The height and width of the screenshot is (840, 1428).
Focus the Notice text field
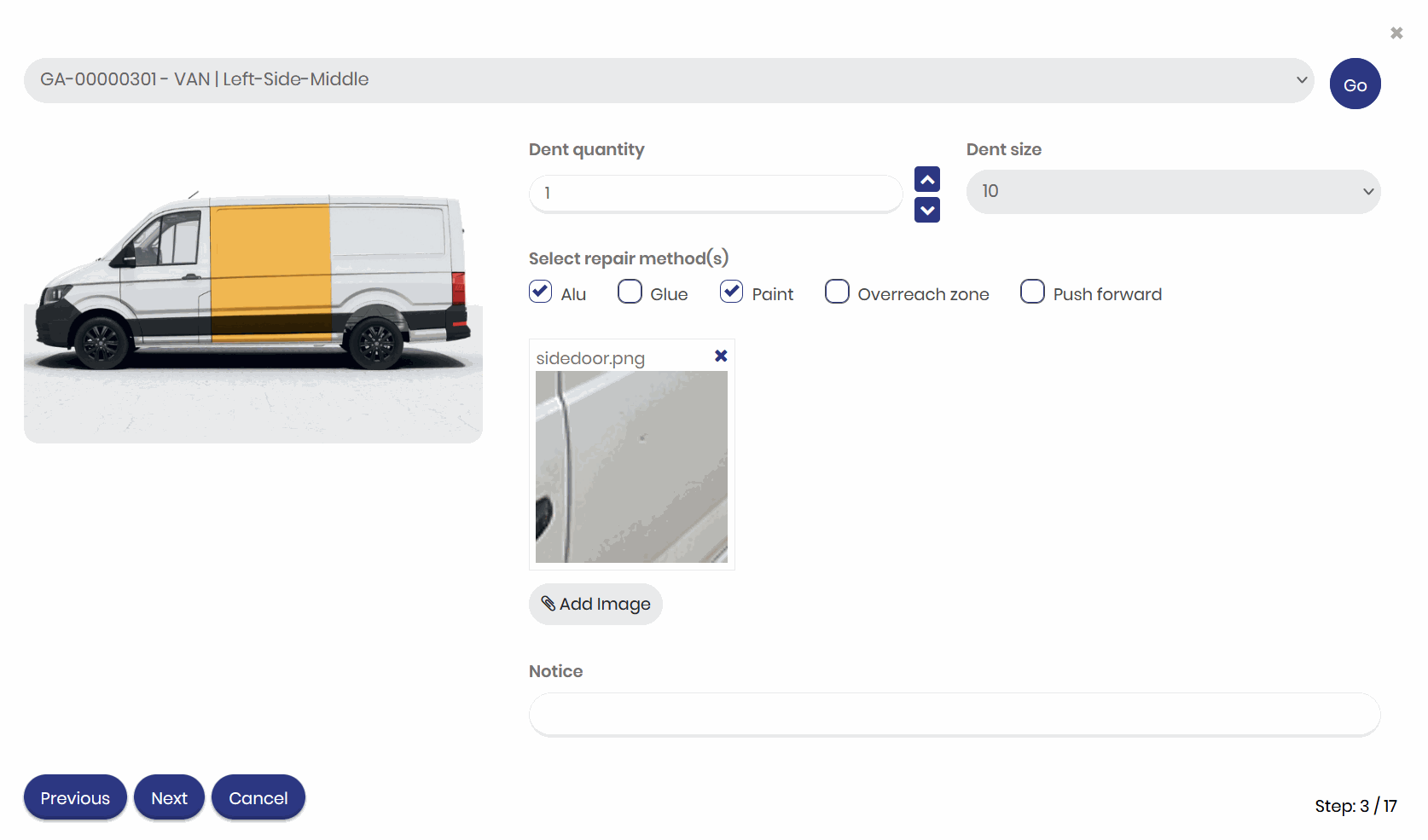(x=954, y=714)
